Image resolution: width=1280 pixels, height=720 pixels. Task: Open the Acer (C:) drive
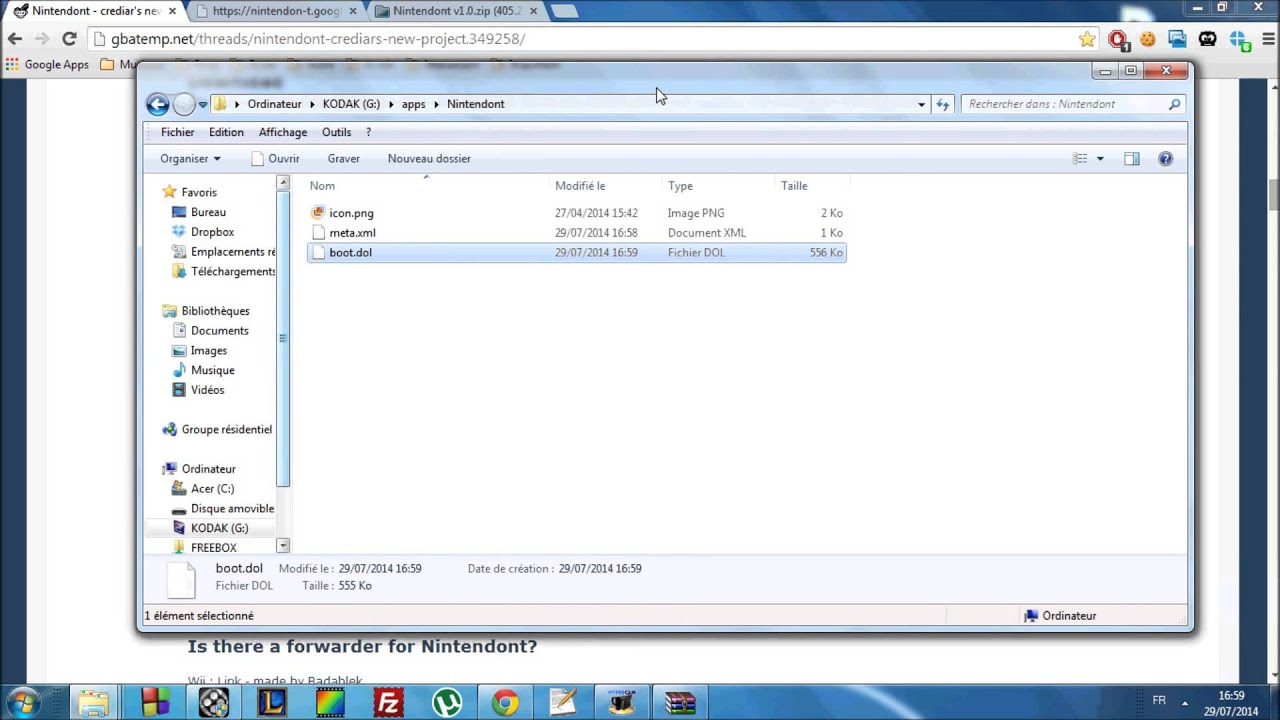coord(212,489)
